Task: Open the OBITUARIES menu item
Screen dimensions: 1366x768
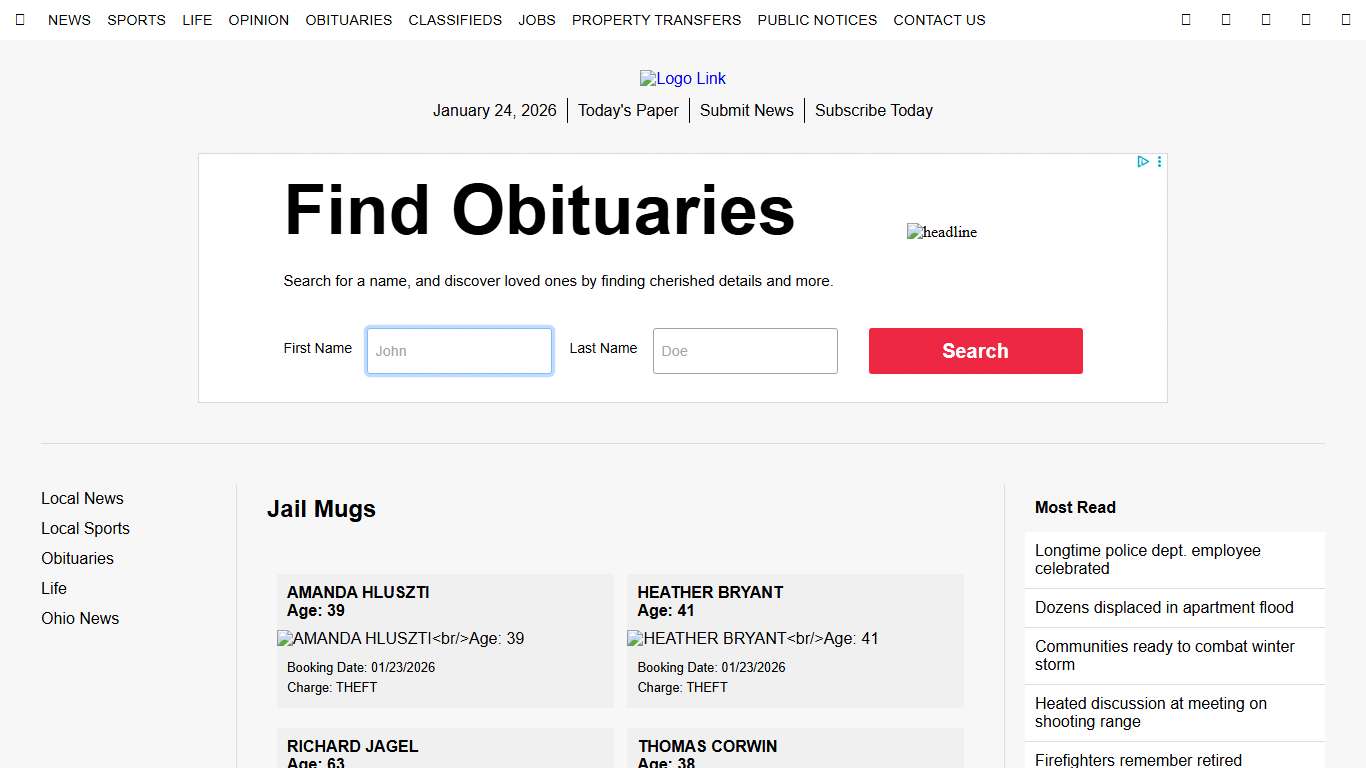Action: [349, 20]
